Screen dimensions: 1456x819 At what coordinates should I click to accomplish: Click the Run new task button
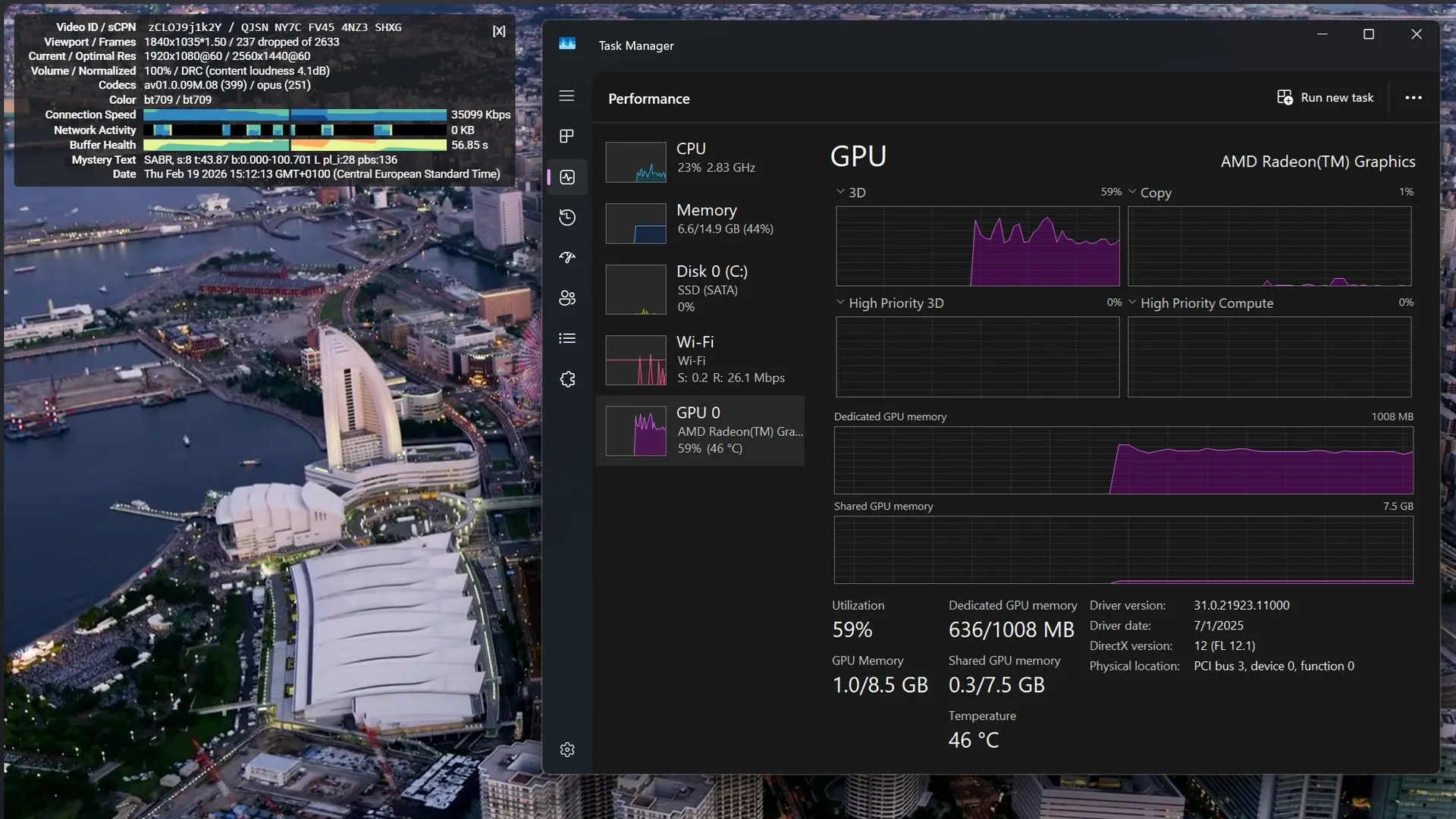tap(1326, 98)
